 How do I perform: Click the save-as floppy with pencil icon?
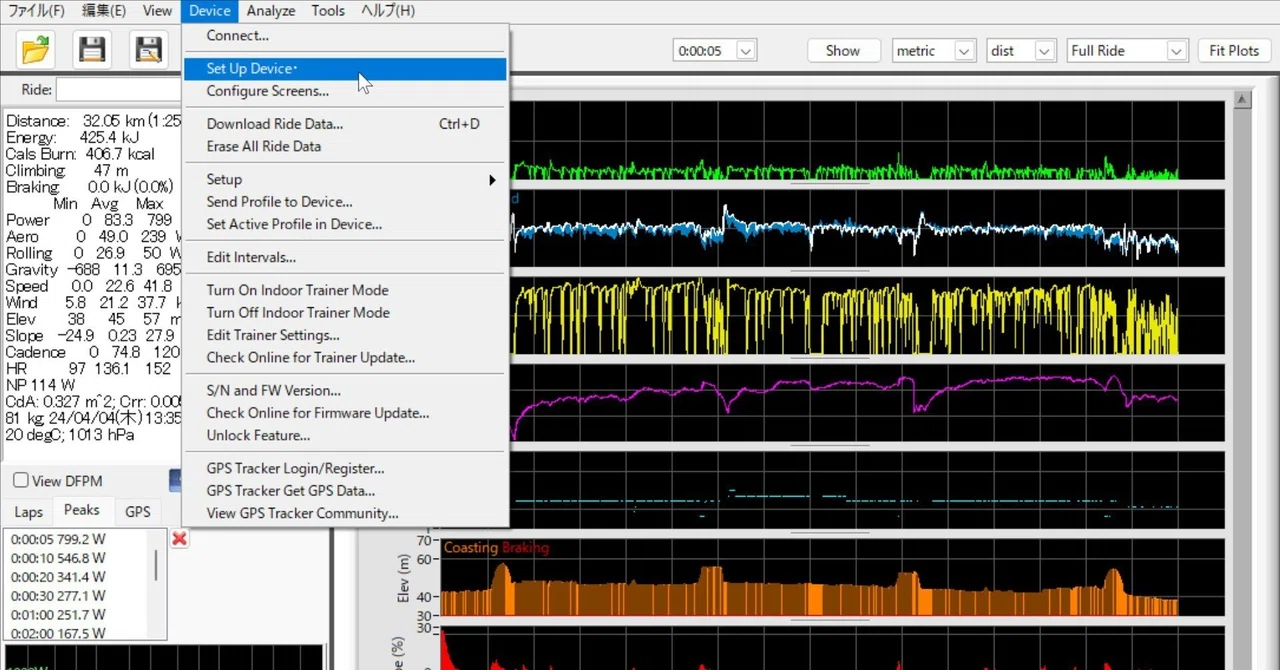pos(148,49)
